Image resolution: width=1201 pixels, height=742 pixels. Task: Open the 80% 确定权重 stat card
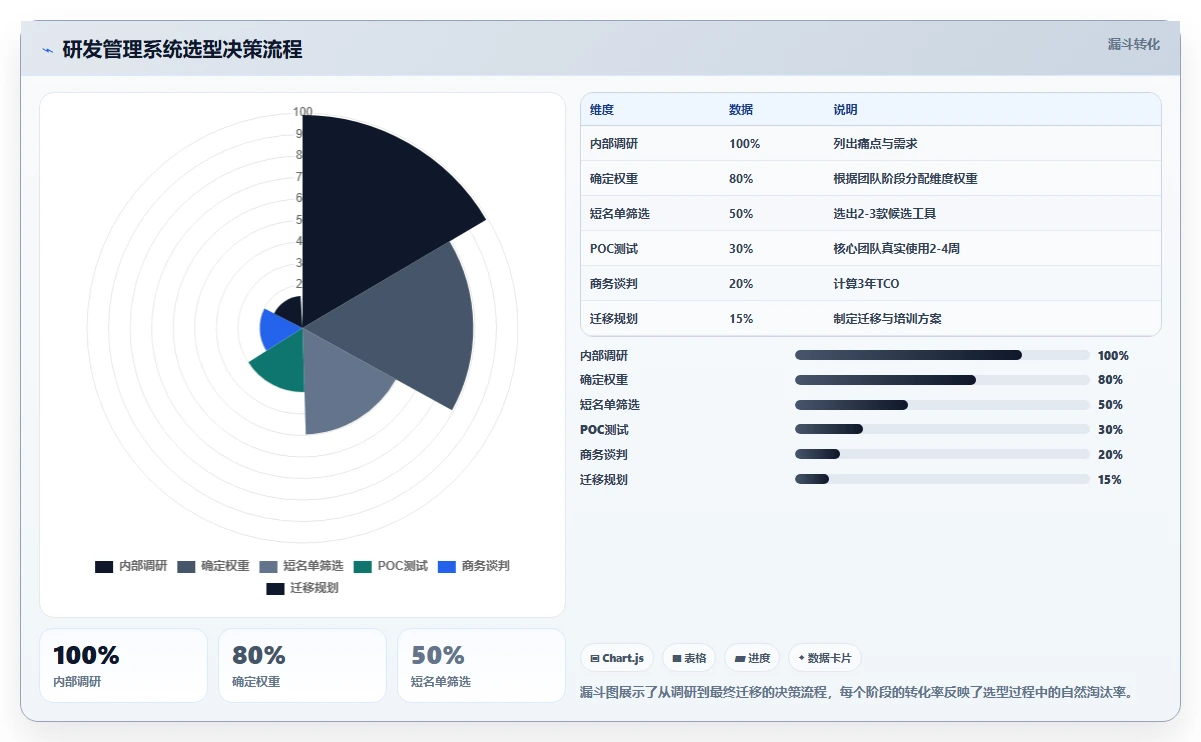pos(302,666)
